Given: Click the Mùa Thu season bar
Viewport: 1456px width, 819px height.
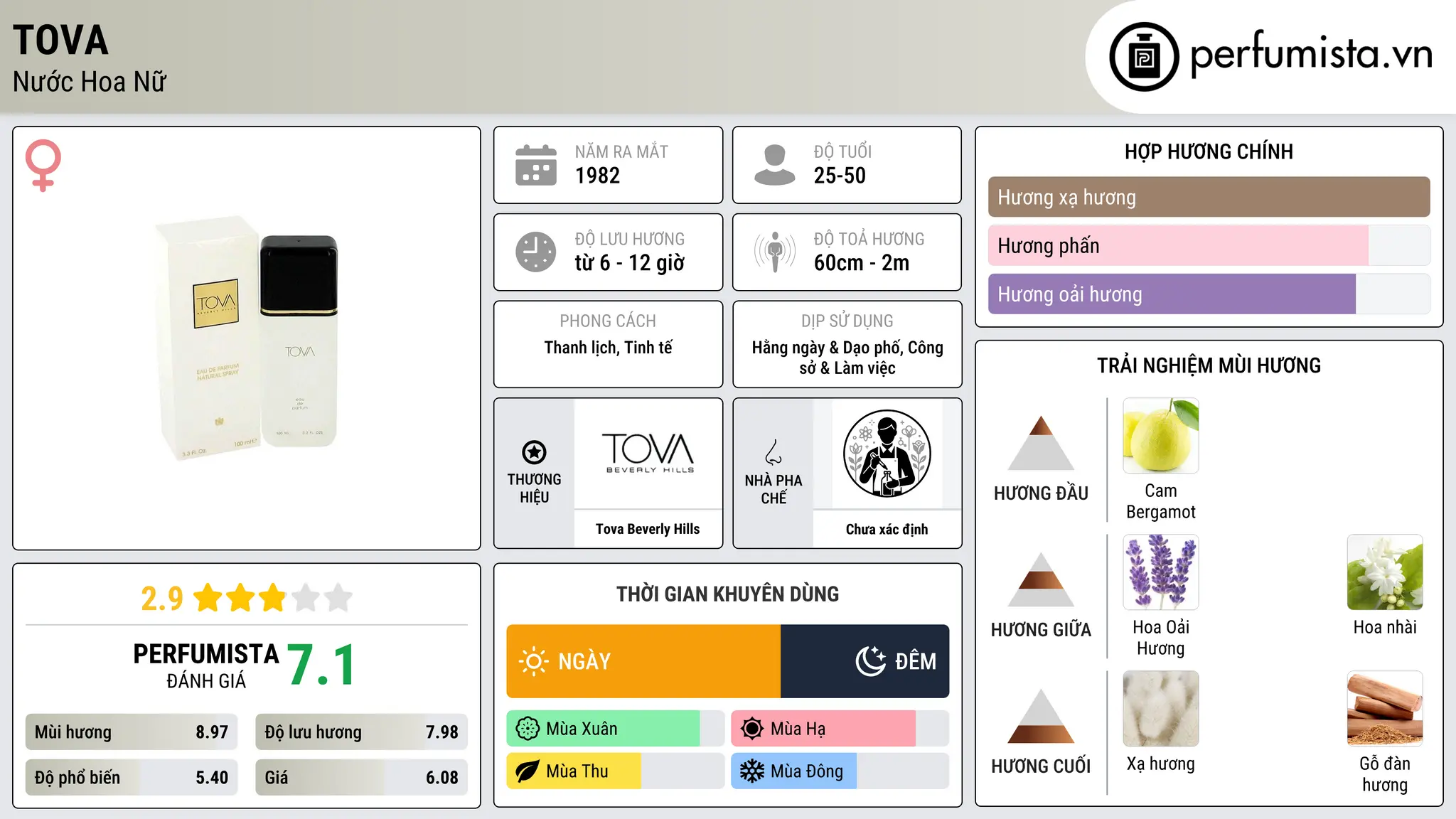Looking at the screenshot, I should pyautogui.click(x=615, y=771).
